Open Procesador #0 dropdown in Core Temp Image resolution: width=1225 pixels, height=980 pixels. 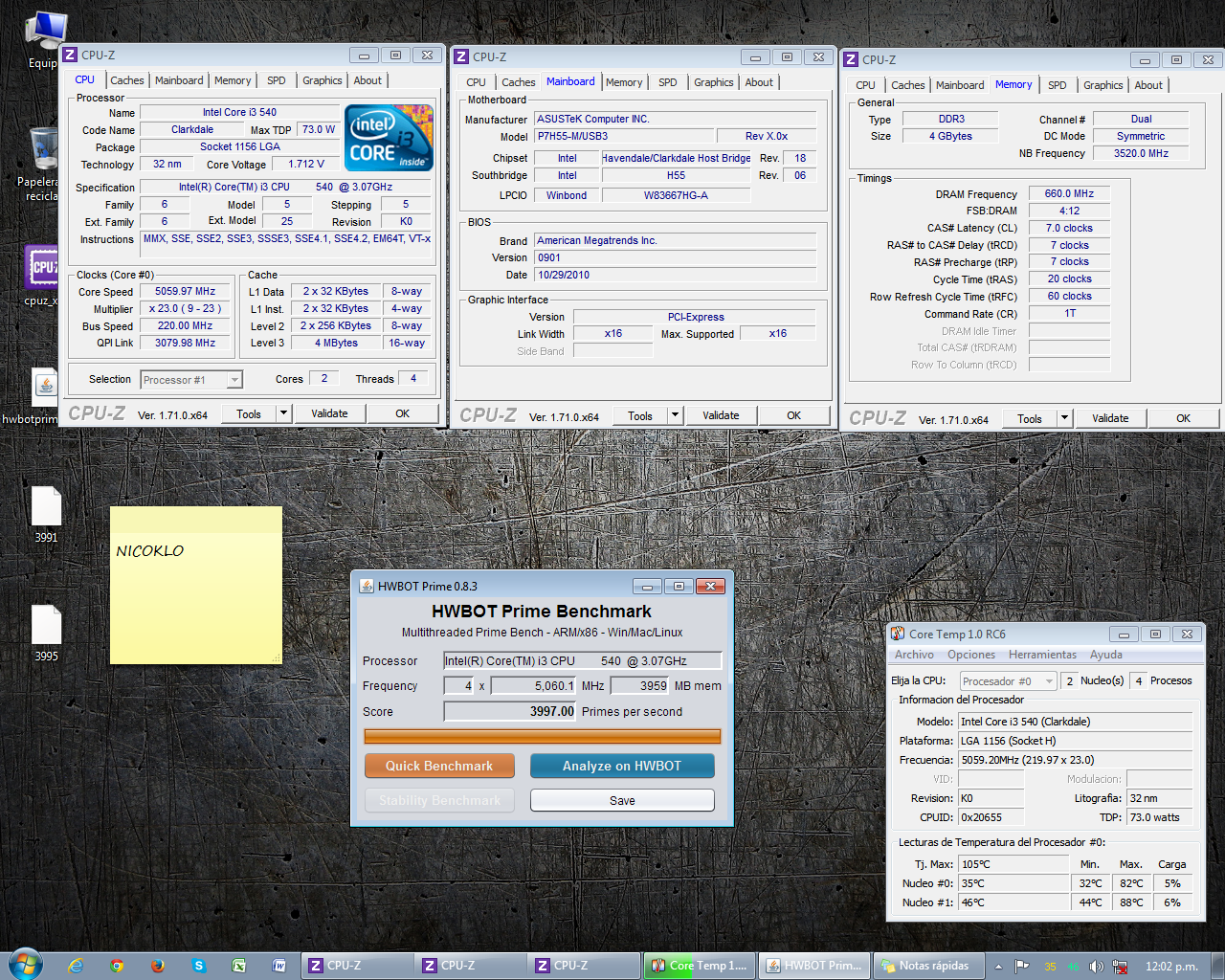click(x=1008, y=680)
